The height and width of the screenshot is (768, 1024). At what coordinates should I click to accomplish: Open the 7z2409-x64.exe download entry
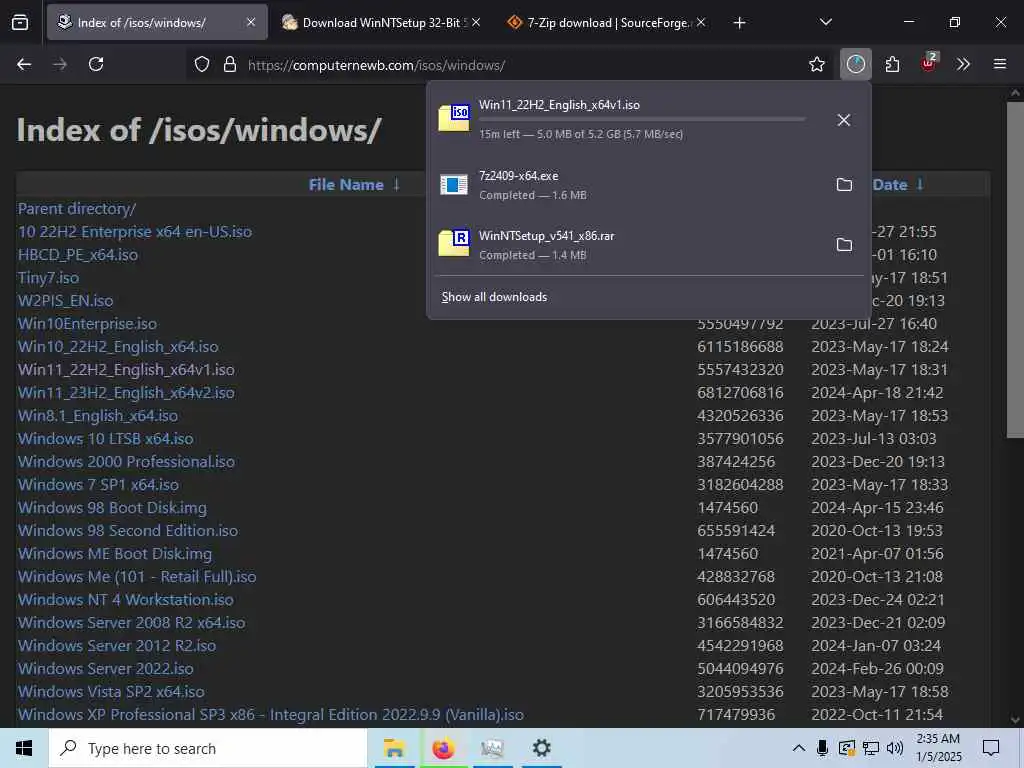click(x=627, y=185)
